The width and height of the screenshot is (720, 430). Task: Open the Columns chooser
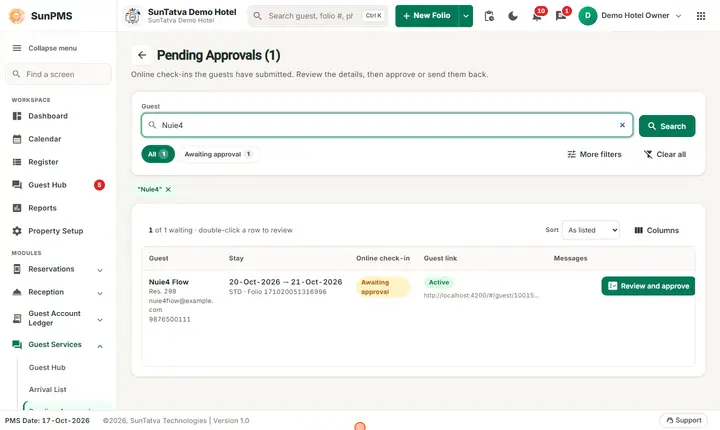(x=657, y=230)
